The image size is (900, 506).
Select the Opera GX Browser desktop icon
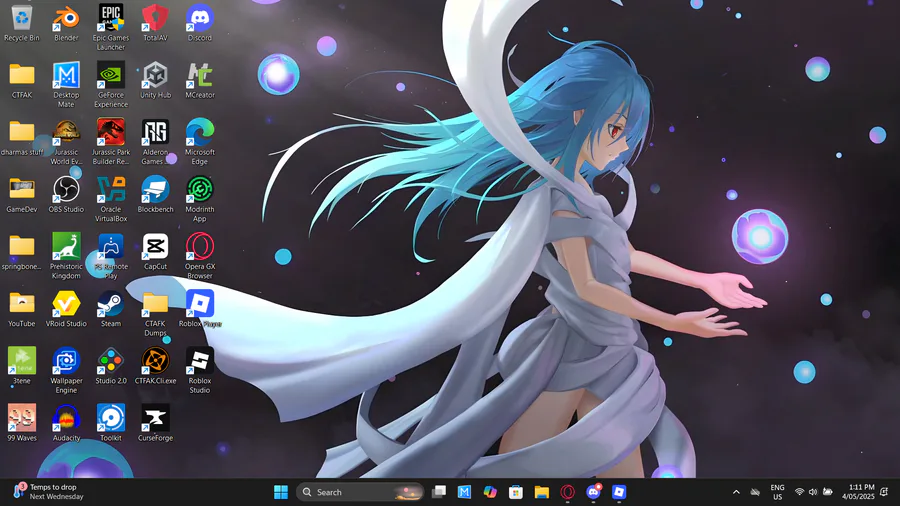(x=200, y=256)
